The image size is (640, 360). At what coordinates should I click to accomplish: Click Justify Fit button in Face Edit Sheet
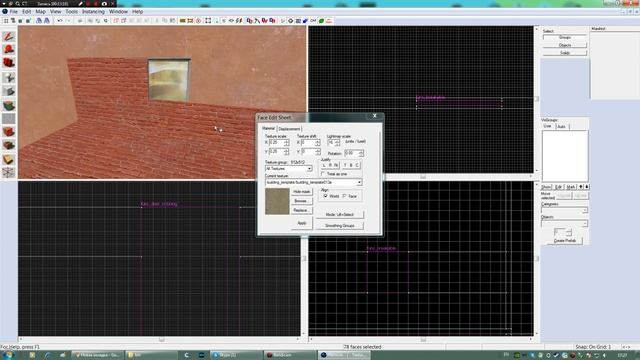[336, 165]
